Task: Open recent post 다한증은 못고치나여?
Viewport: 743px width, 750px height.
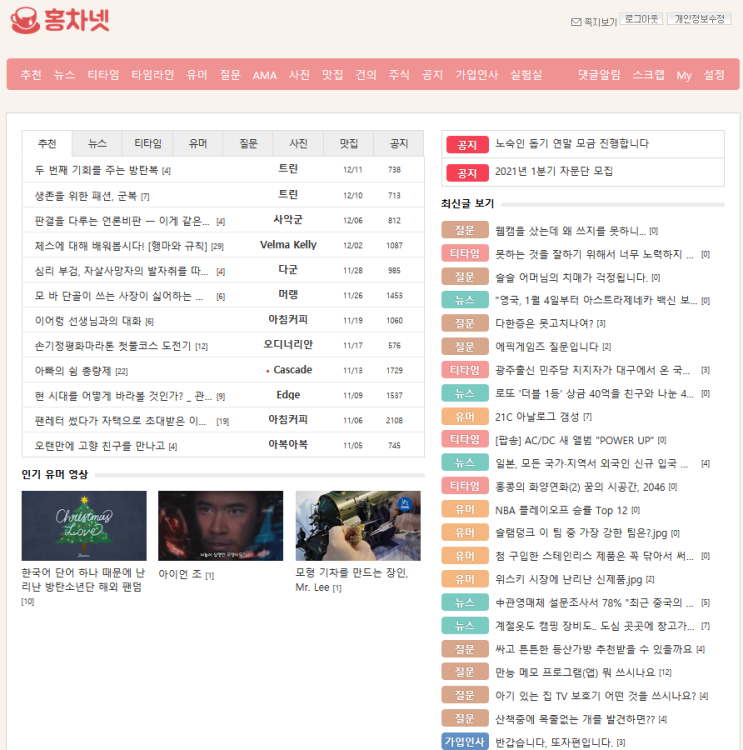Action: coord(544,323)
